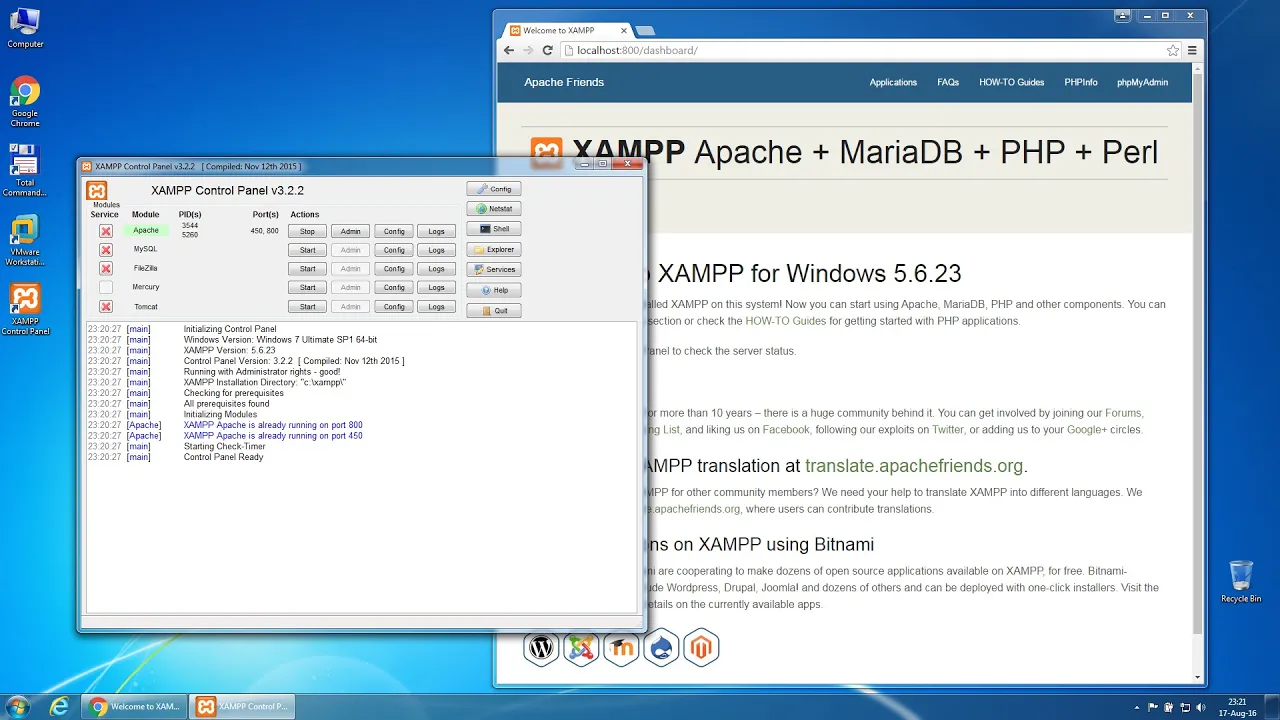Open the Applications menu on the dashboard
1280x720 pixels.
coord(893,82)
